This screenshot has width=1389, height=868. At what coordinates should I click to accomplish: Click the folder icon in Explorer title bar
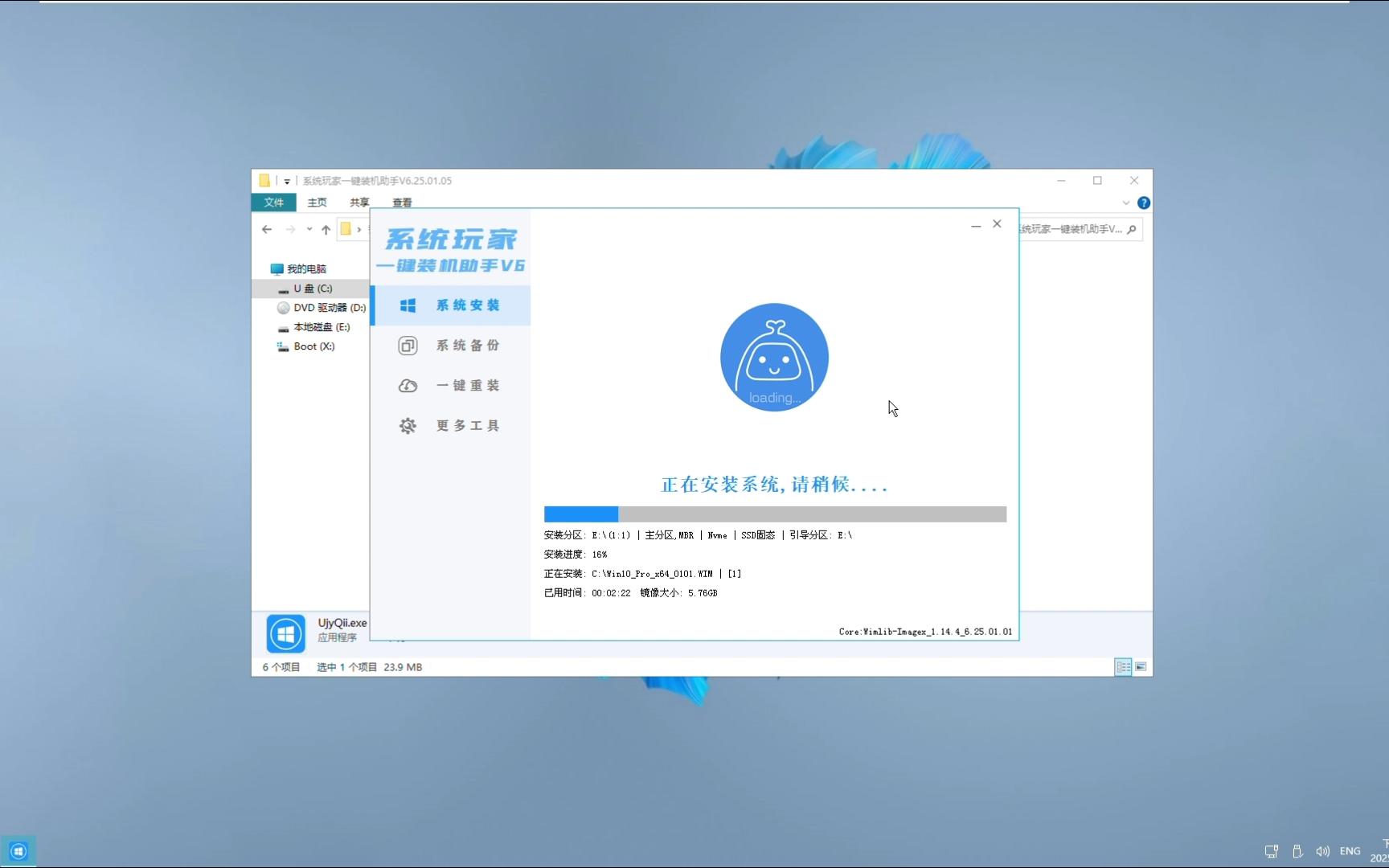pyautogui.click(x=264, y=181)
